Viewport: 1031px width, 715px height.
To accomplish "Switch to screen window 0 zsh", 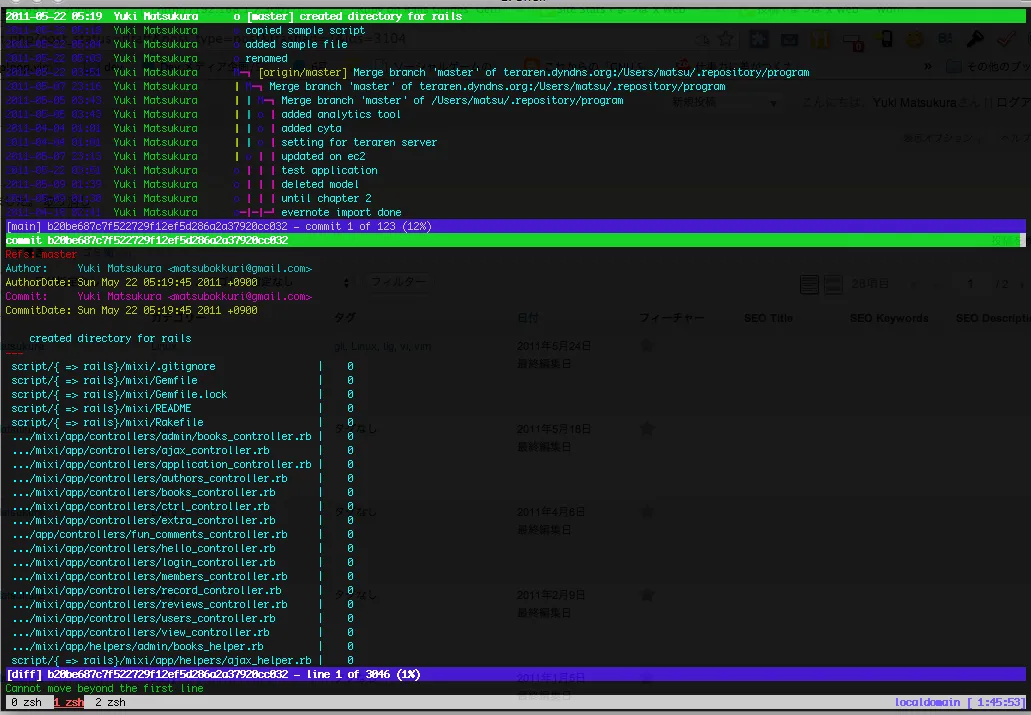I will pos(26,703).
